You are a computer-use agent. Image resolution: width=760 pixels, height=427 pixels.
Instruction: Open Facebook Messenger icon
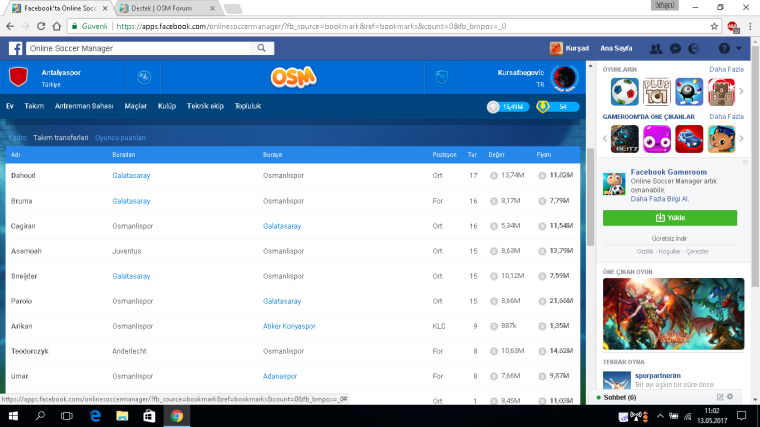tap(675, 48)
